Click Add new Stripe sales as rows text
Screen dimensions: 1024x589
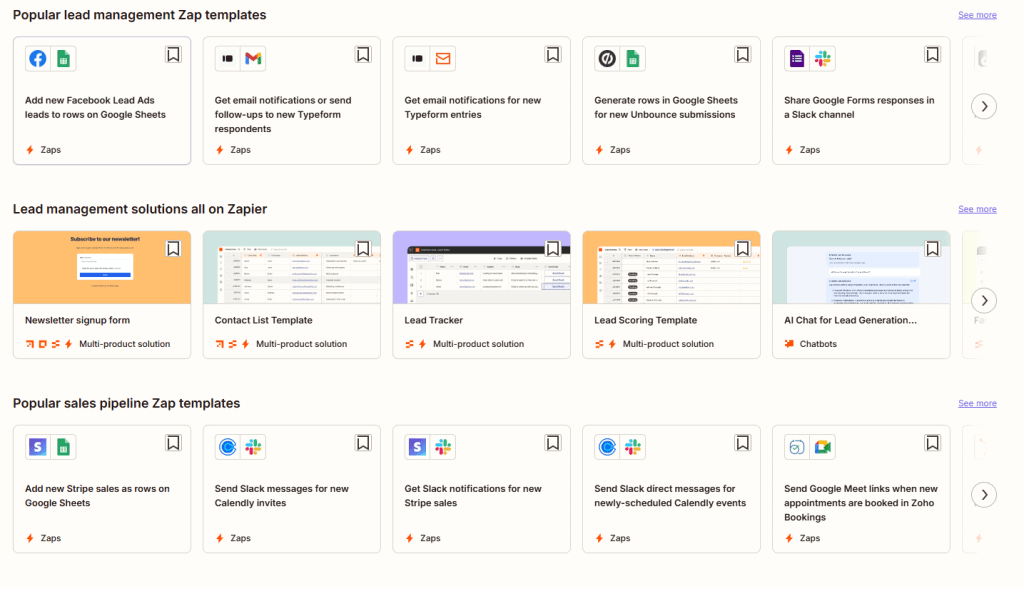97,496
